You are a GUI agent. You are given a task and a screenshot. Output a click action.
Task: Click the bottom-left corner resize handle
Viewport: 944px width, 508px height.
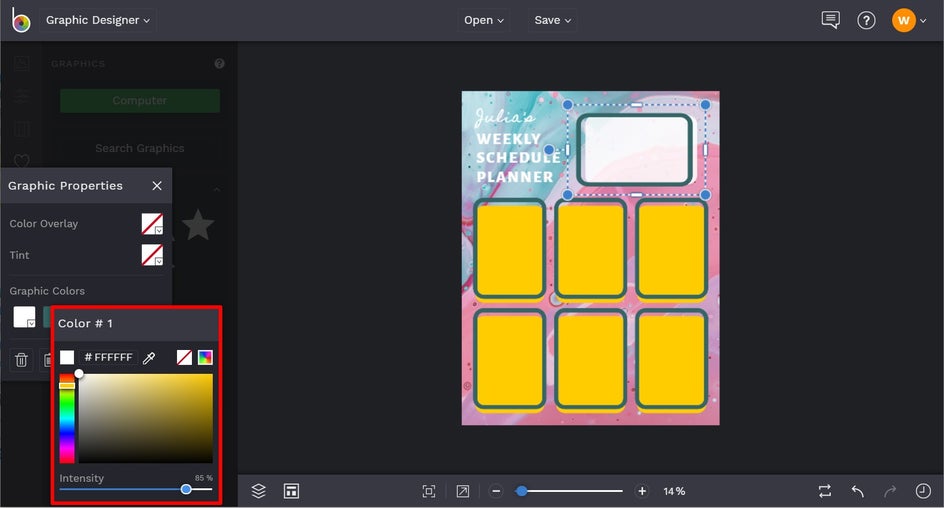coord(567,194)
